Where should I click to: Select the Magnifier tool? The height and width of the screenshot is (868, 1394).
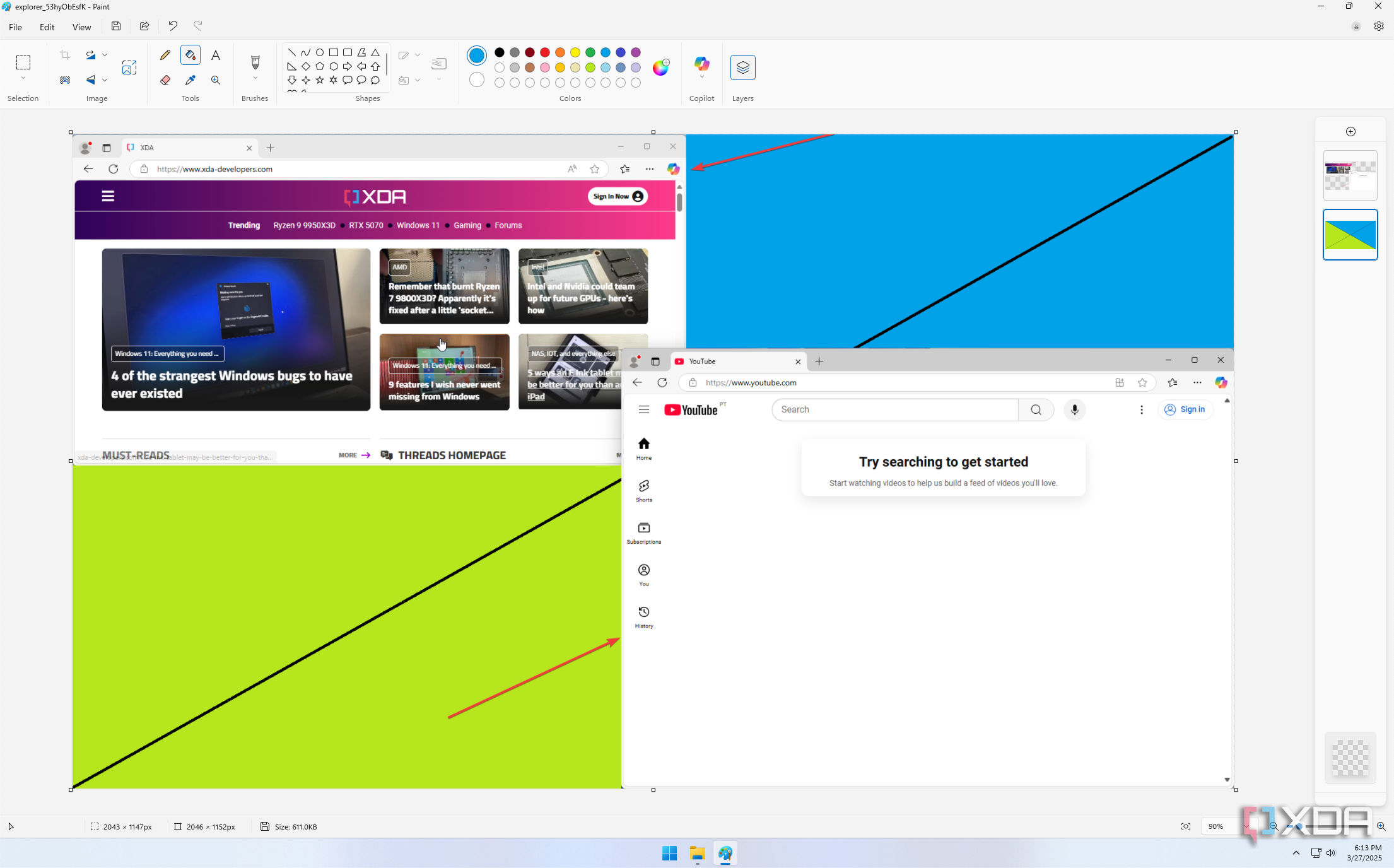coord(216,80)
